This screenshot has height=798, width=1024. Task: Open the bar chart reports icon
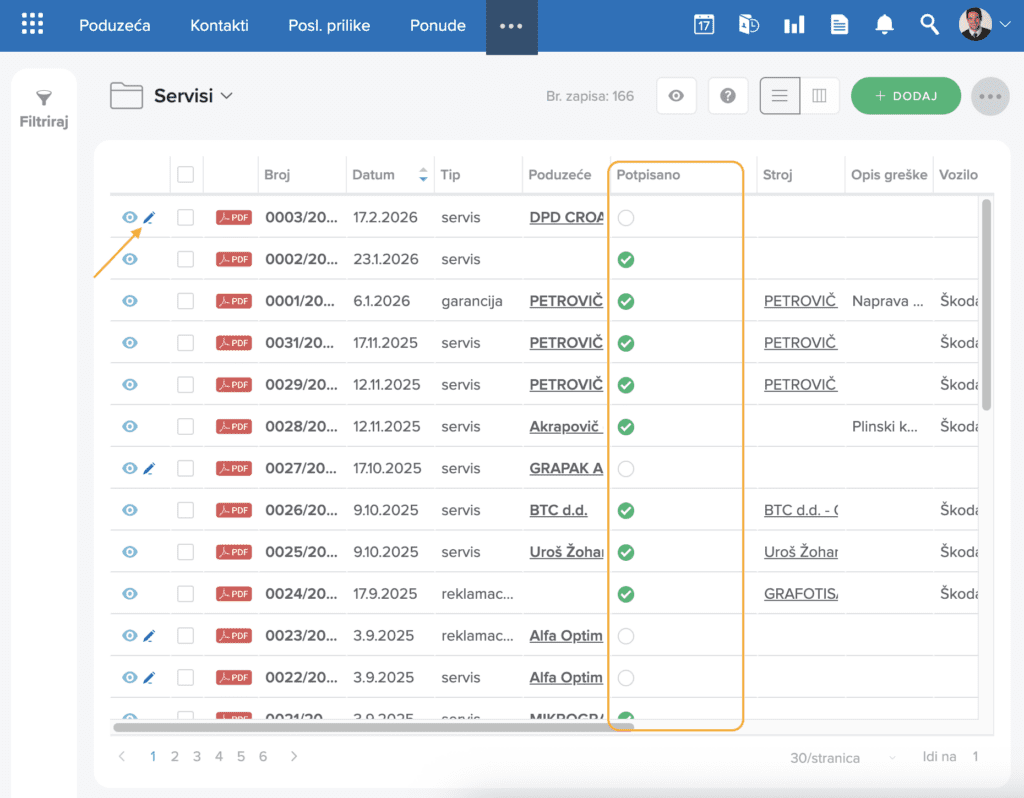pyautogui.click(x=793, y=25)
